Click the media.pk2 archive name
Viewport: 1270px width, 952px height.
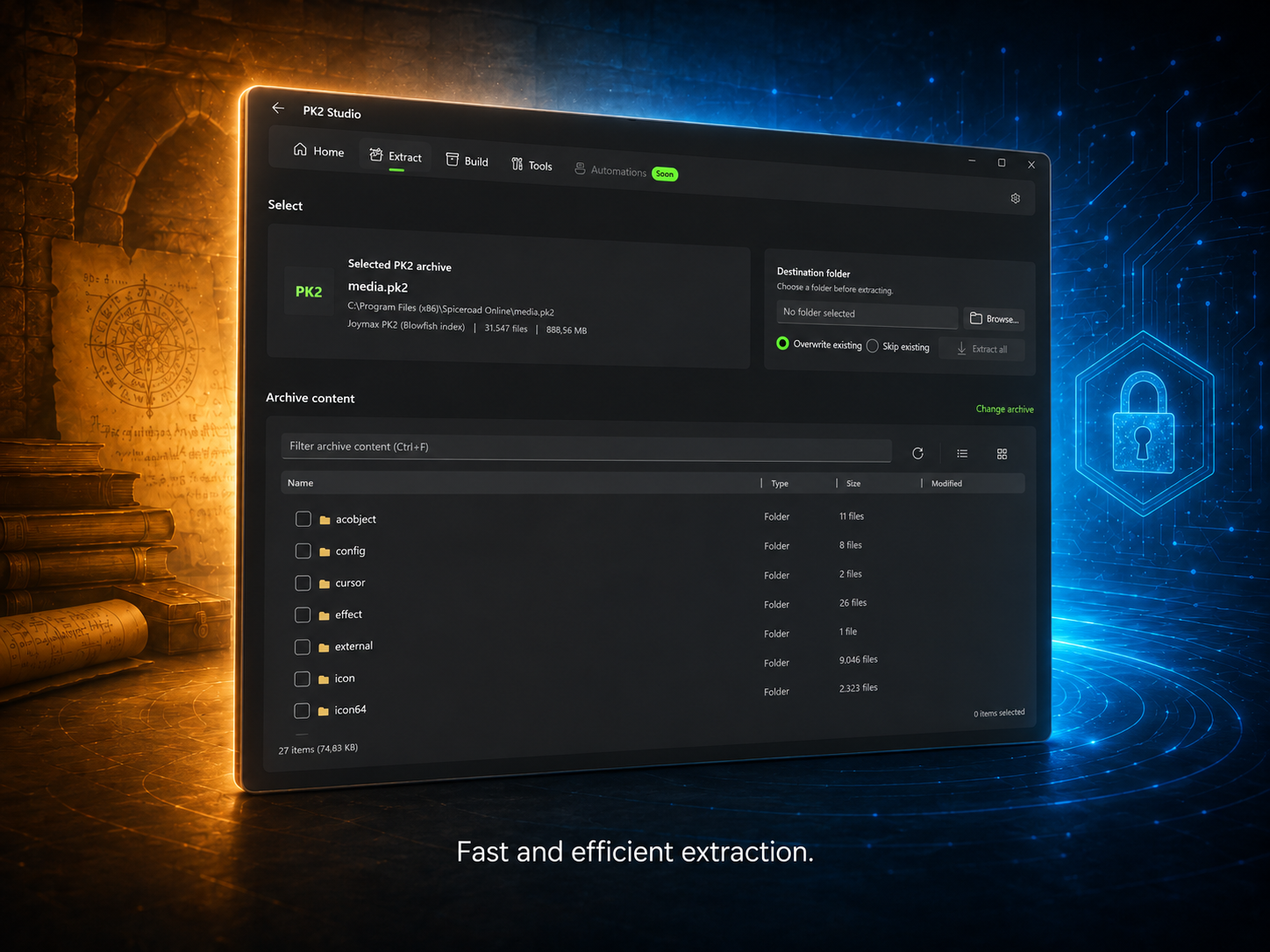[378, 287]
